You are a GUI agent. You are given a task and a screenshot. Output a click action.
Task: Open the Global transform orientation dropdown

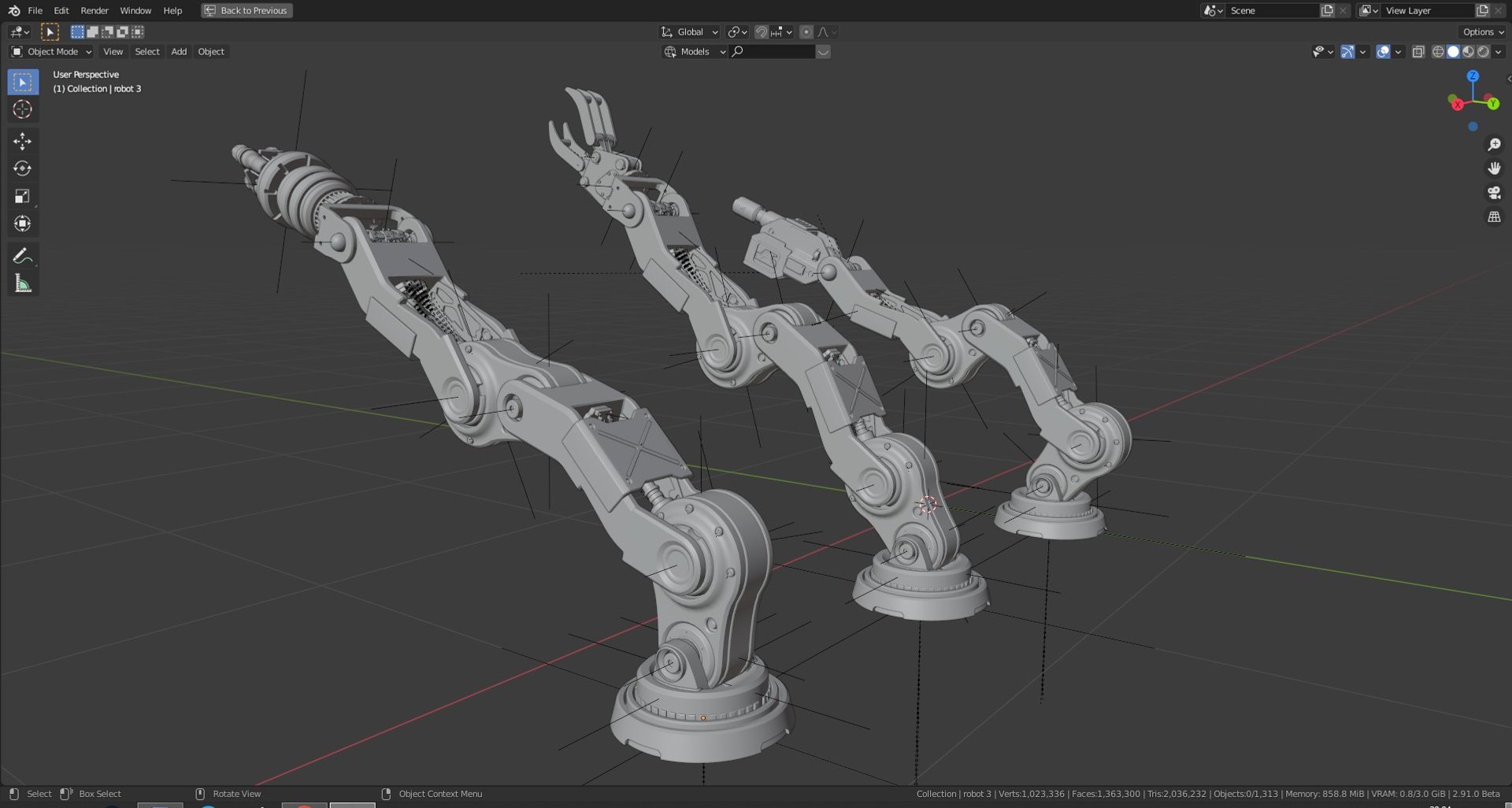pos(689,32)
